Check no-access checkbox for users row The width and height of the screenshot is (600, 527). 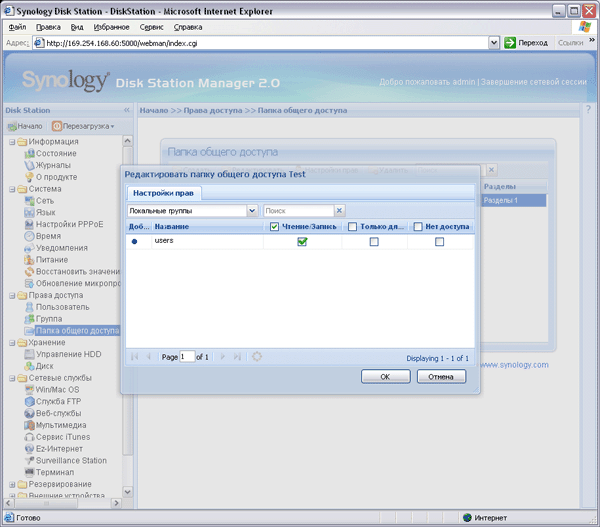click(440, 242)
